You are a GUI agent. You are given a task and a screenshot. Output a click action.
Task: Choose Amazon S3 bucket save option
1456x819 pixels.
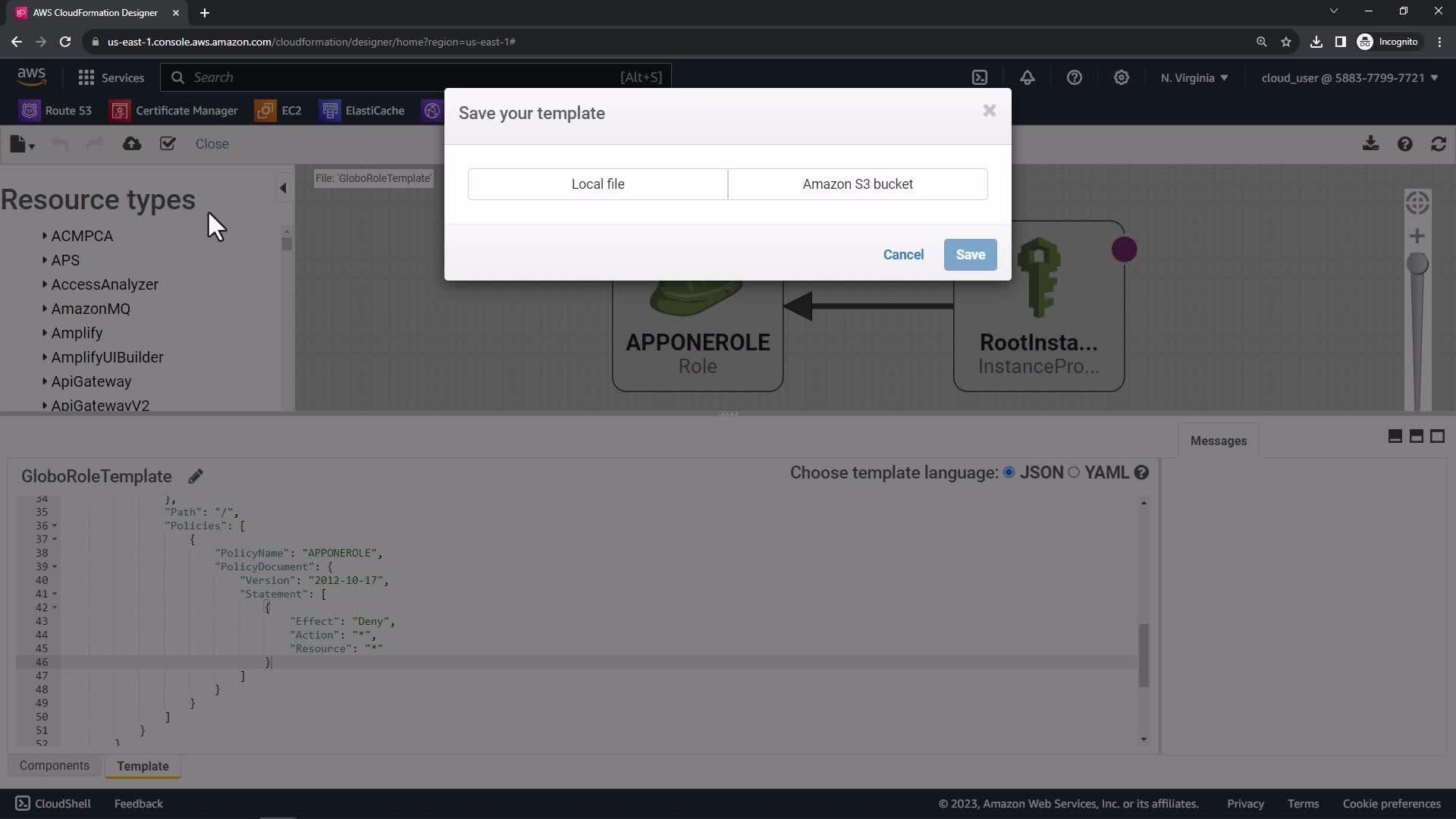[857, 184]
